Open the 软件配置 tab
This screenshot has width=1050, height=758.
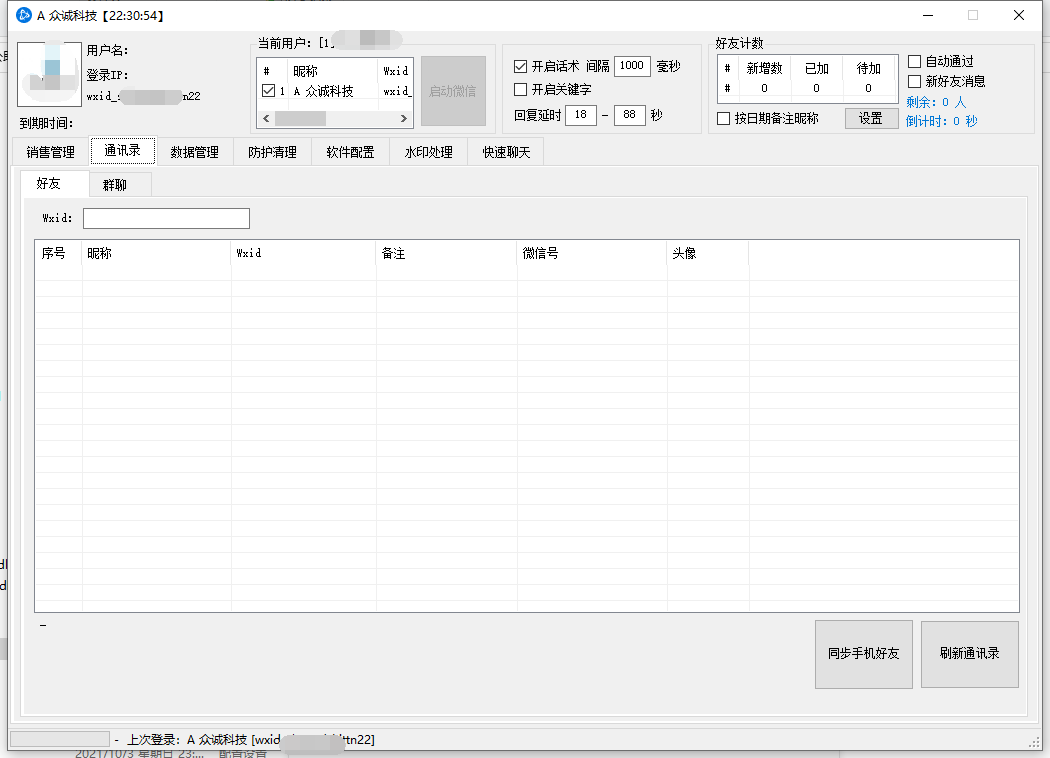coord(350,153)
